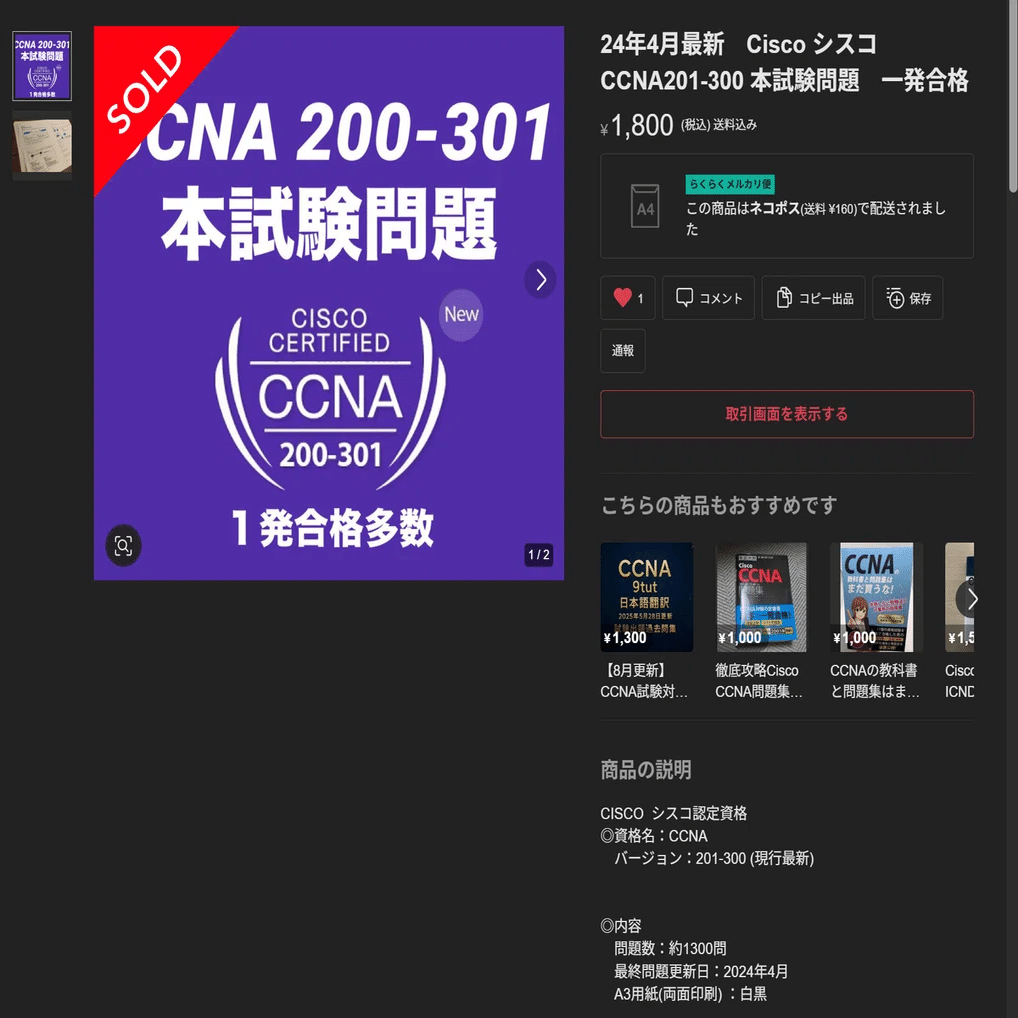Viewport: 1018px width, 1018px height.
Task: Select the second document photo thumbnail
Action: [x=42, y=145]
